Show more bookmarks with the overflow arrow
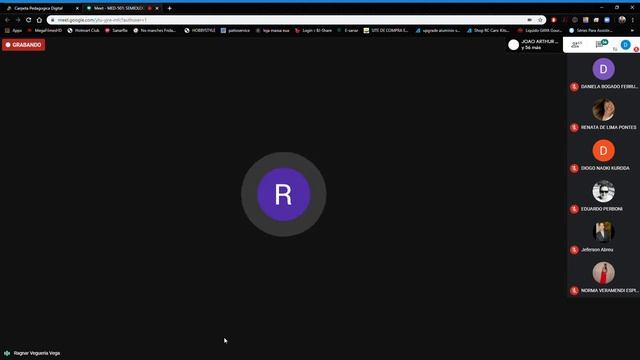 click(633, 30)
